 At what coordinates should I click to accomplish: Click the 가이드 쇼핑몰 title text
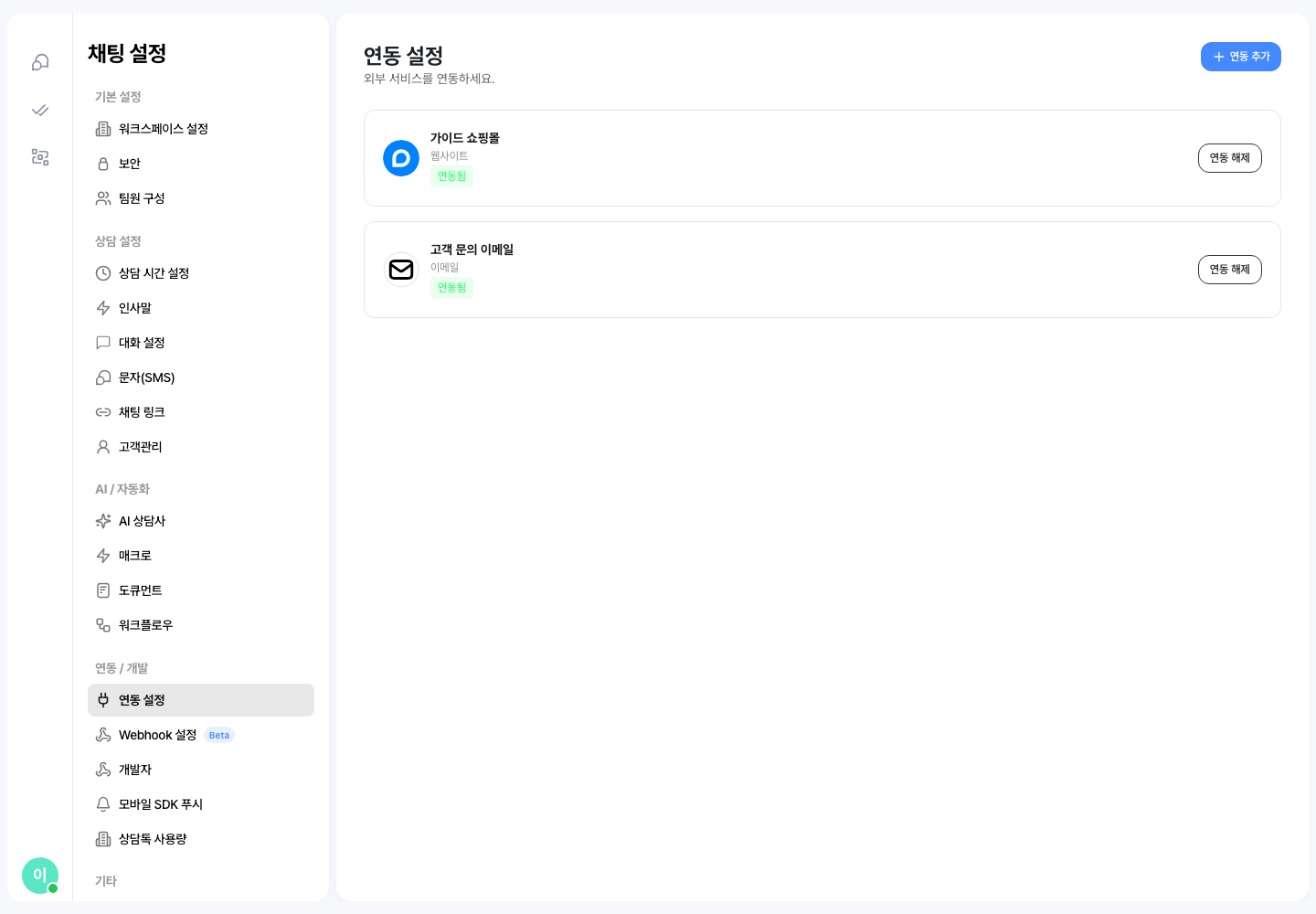(465, 138)
